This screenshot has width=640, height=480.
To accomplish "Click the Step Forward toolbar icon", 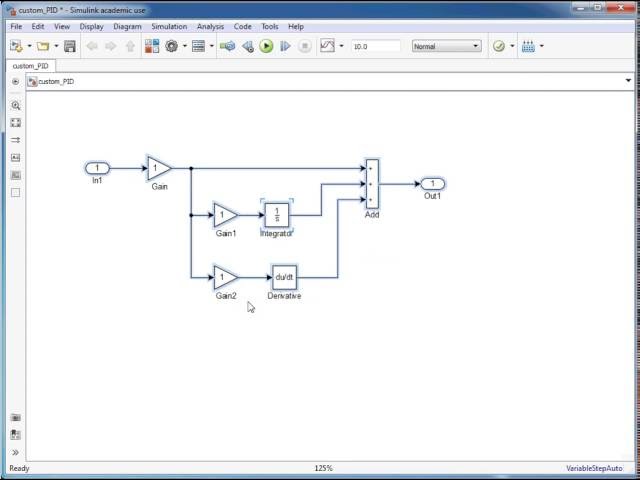I will coord(285,46).
